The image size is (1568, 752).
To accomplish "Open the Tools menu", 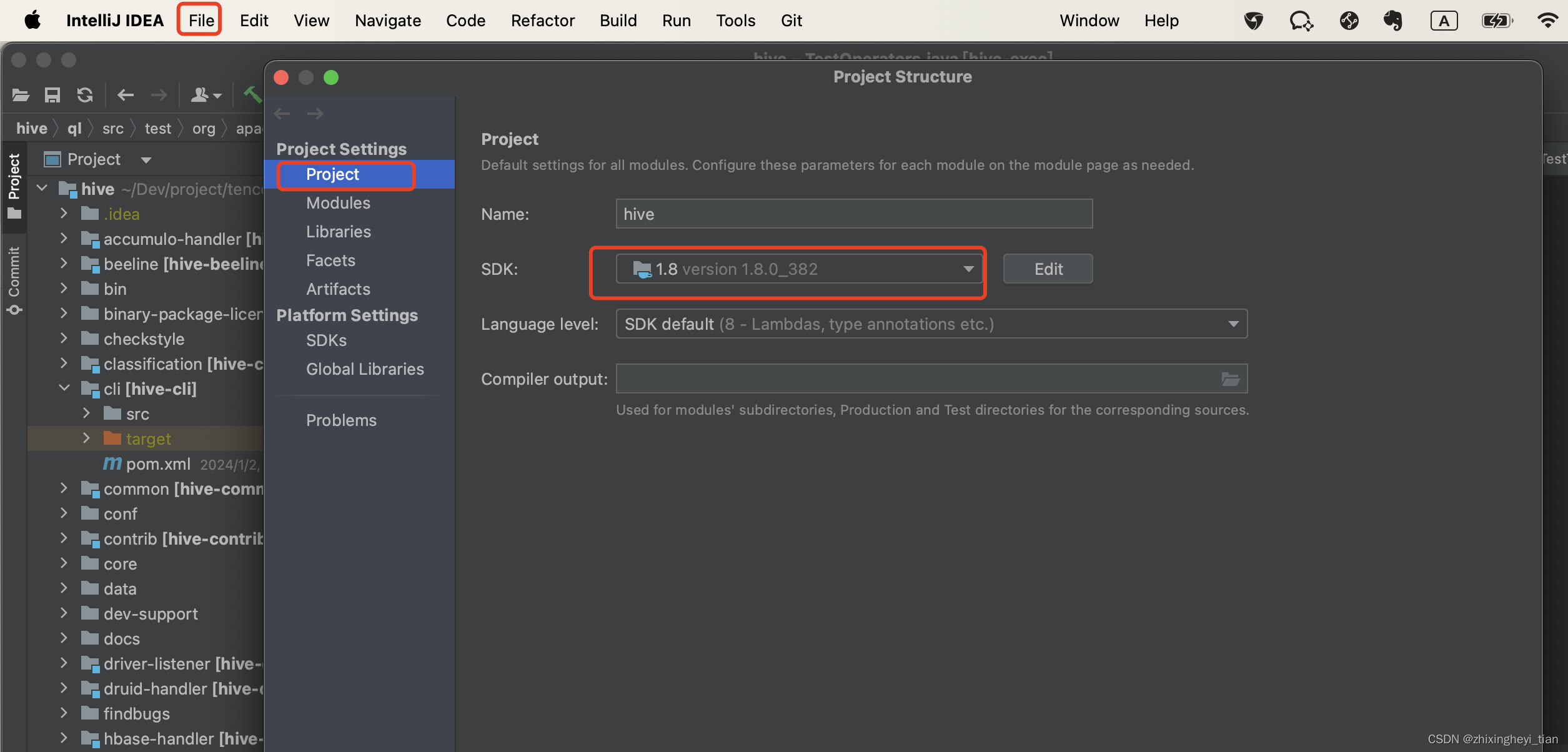I will tap(735, 21).
